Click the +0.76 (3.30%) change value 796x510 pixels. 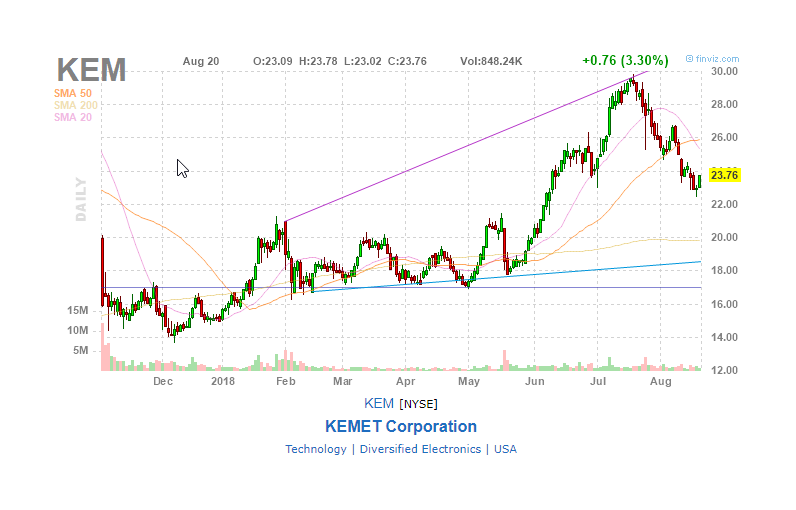tap(625, 60)
